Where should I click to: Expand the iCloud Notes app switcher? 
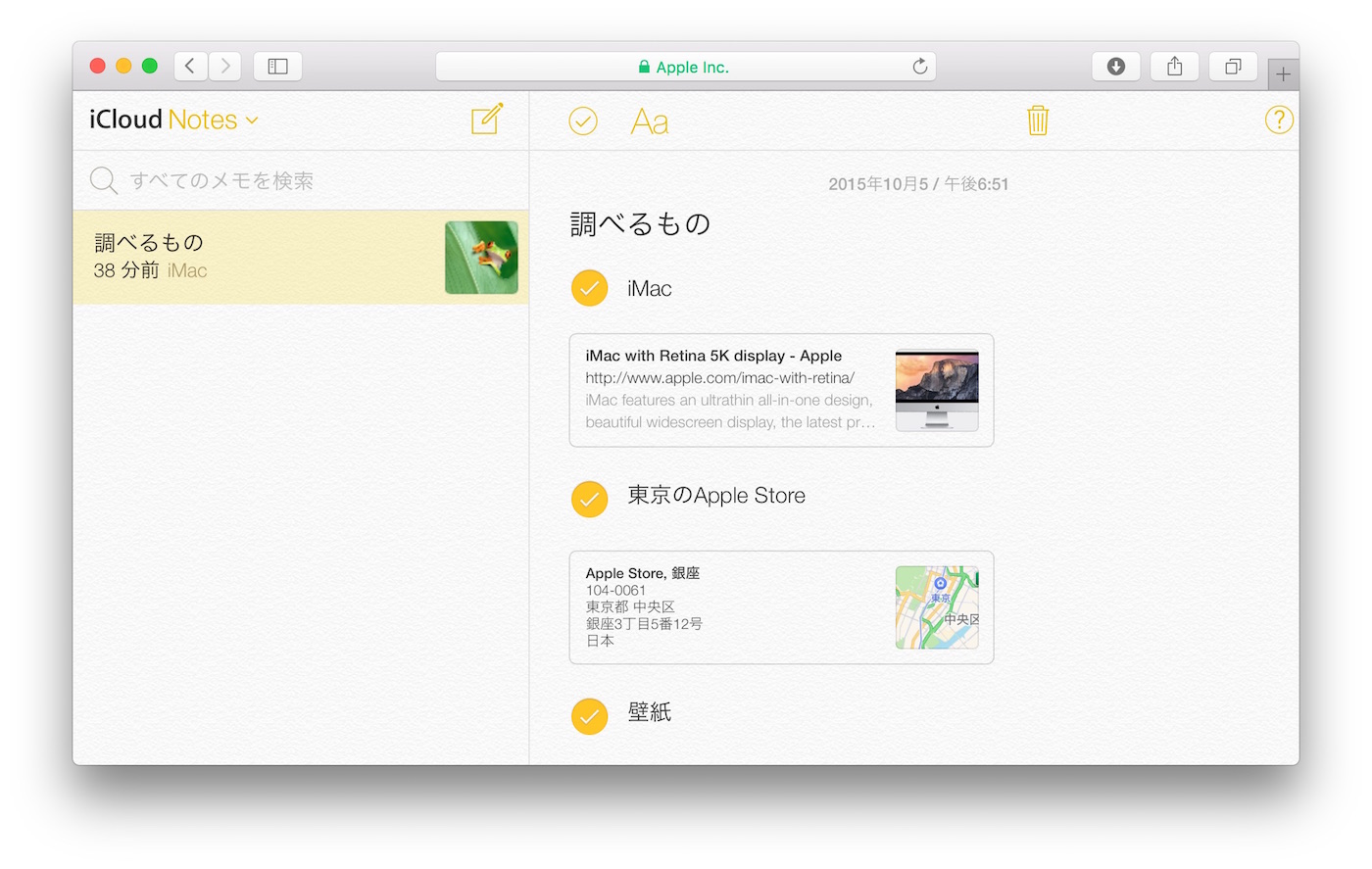click(252, 121)
